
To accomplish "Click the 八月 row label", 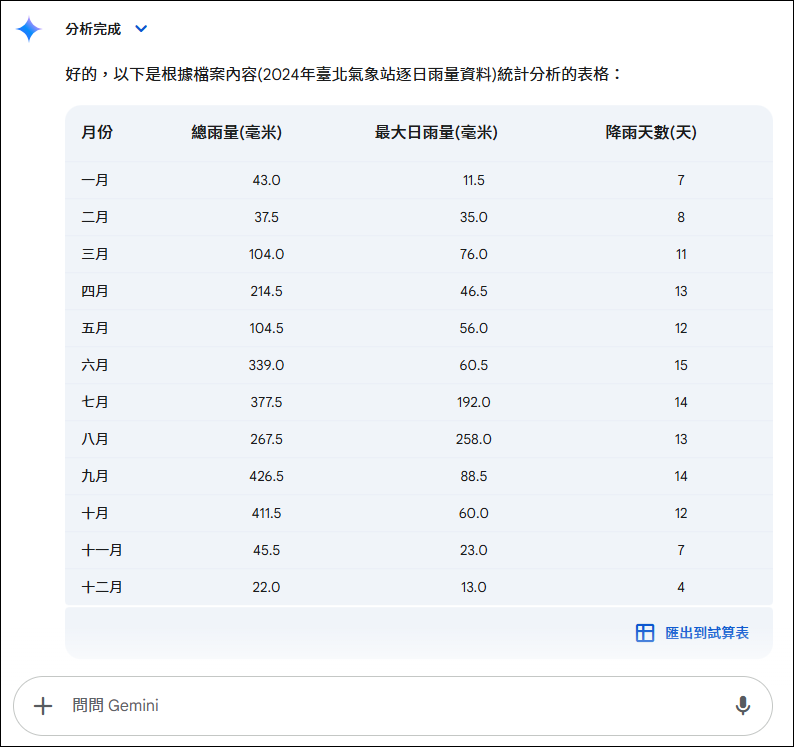I will point(95,439).
